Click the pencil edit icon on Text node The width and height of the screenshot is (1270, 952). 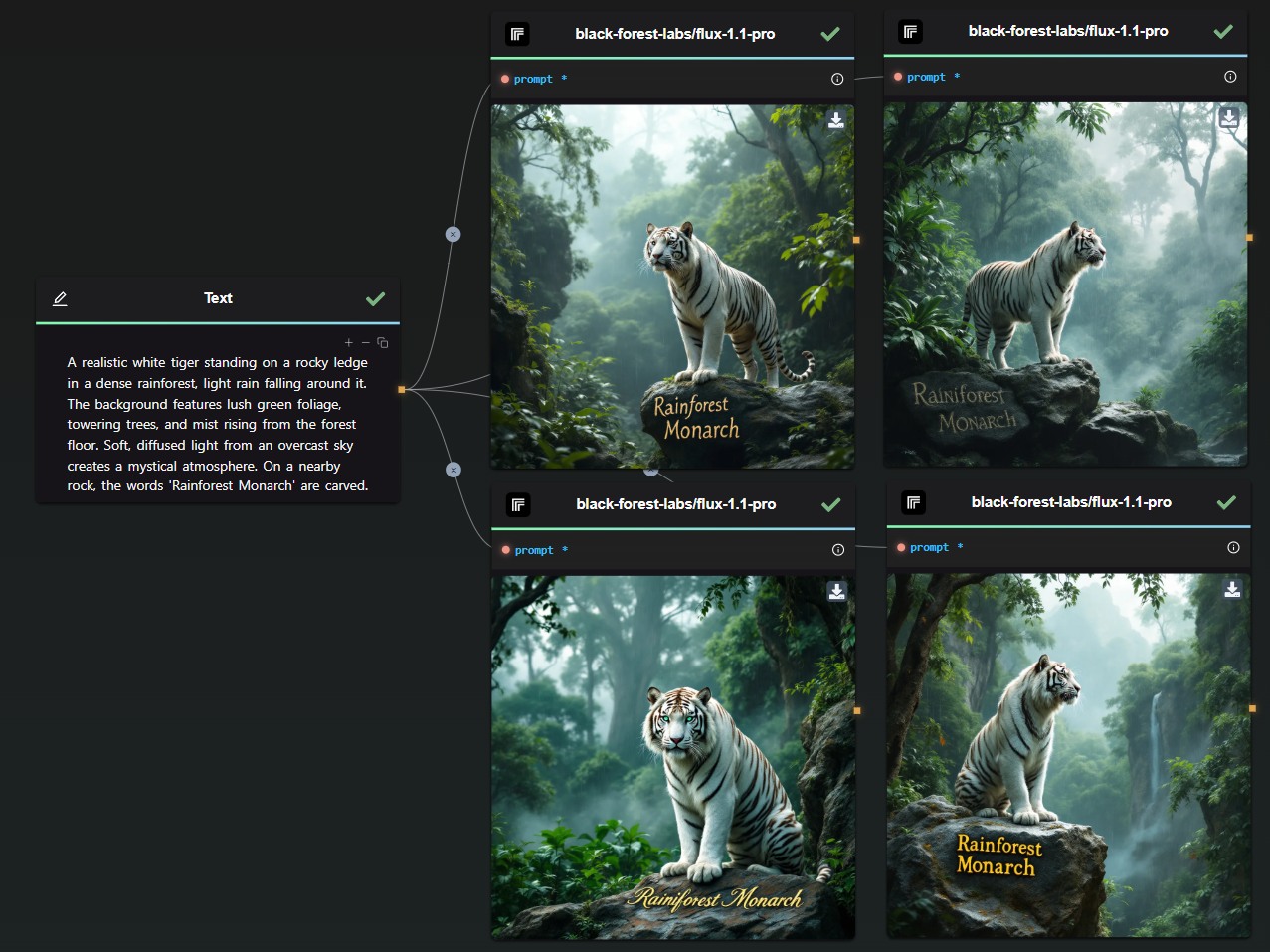click(60, 298)
